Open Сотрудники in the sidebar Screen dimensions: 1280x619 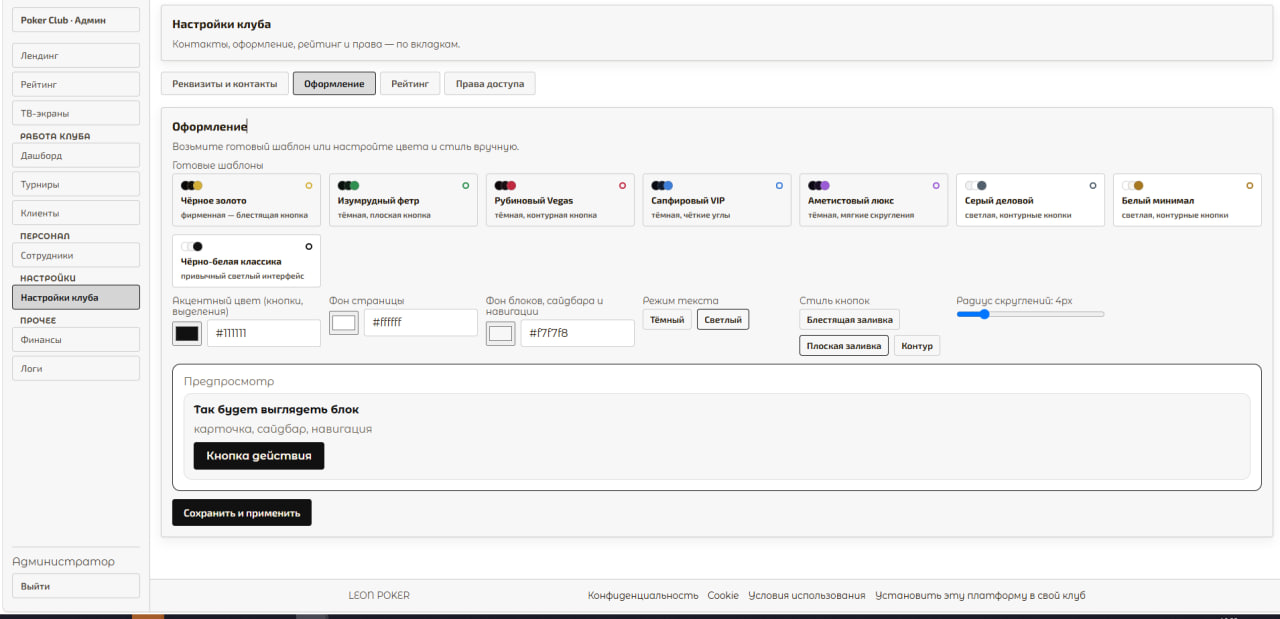click(76, 255)
